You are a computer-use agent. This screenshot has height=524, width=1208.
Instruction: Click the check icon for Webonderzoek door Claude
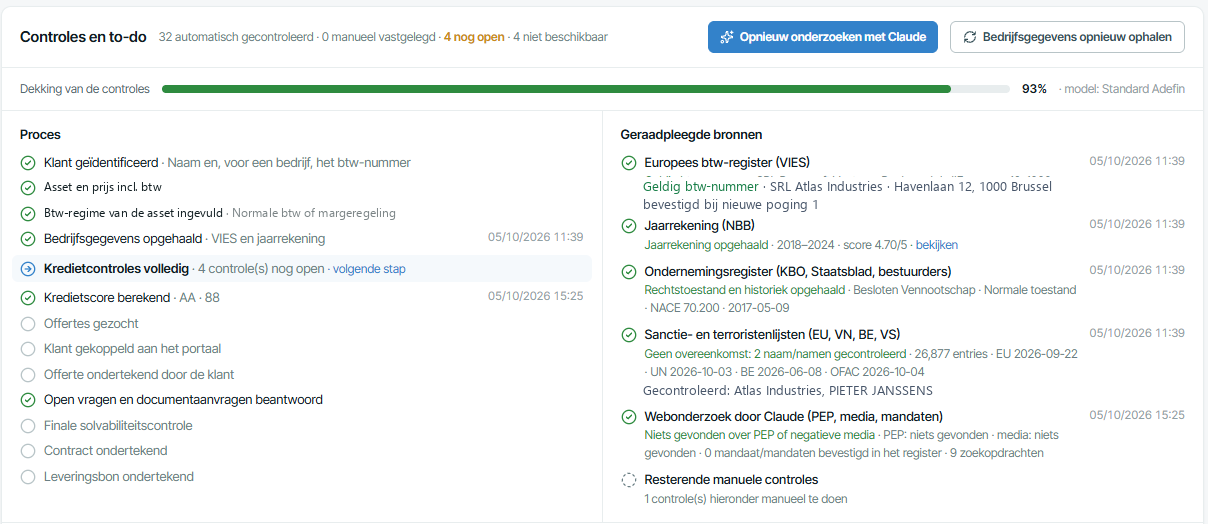(629, 417)
